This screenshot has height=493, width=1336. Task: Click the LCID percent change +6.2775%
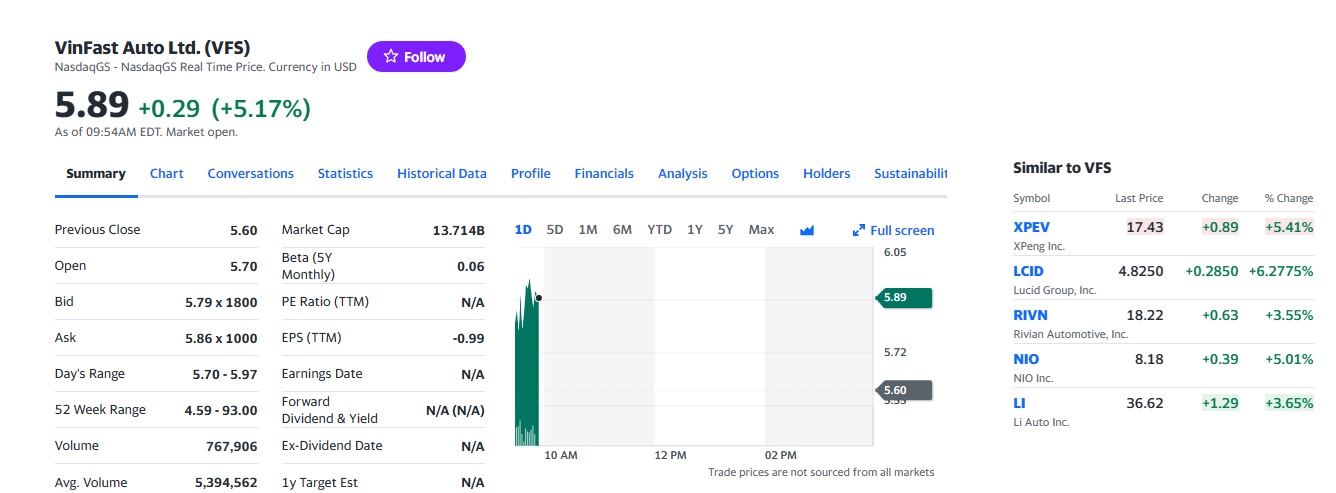pos(1279,271)
